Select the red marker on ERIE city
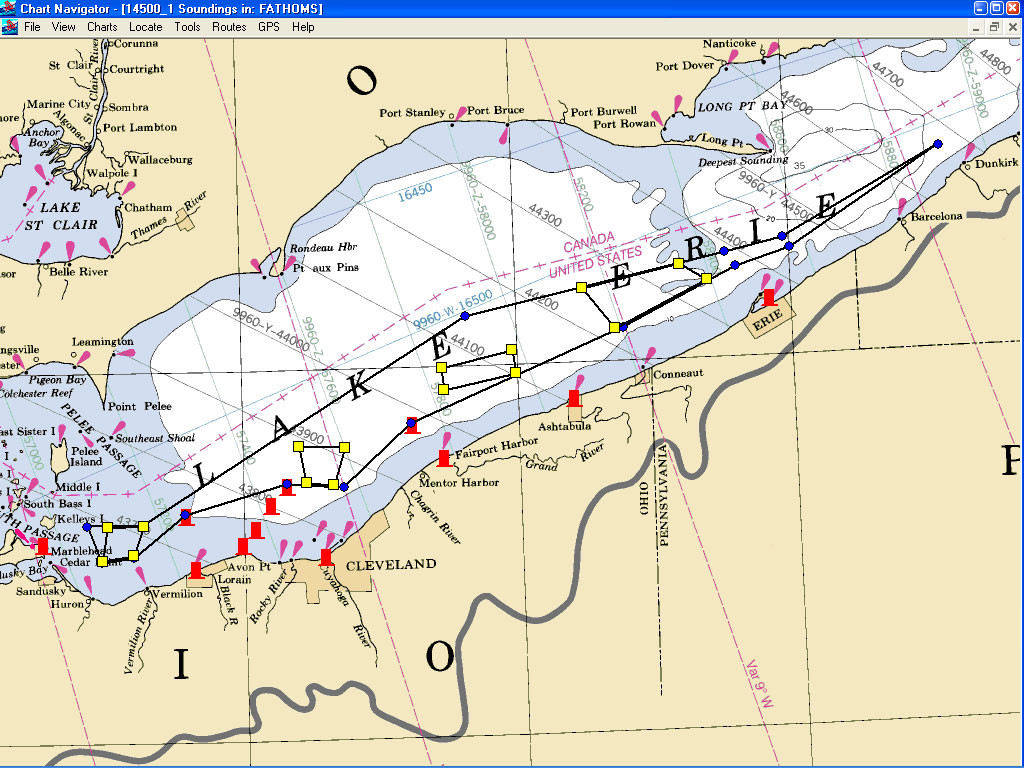 pos(770,297)
